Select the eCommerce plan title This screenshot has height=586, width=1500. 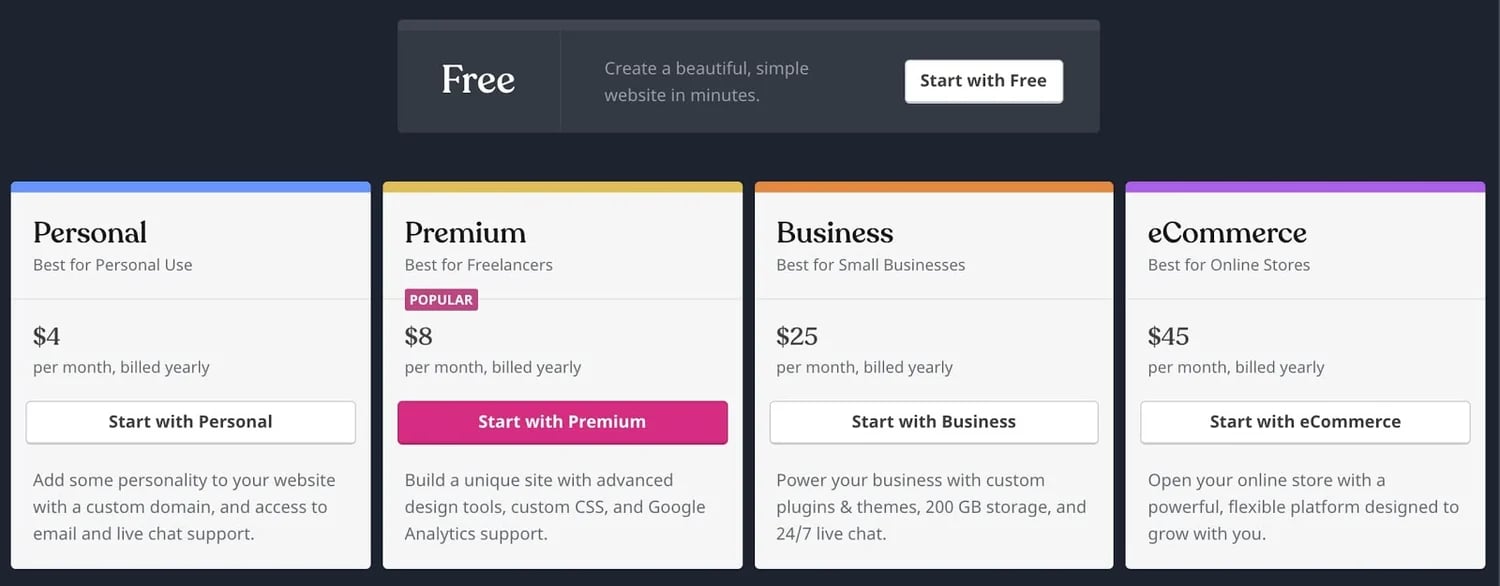tap(1227, 233)
